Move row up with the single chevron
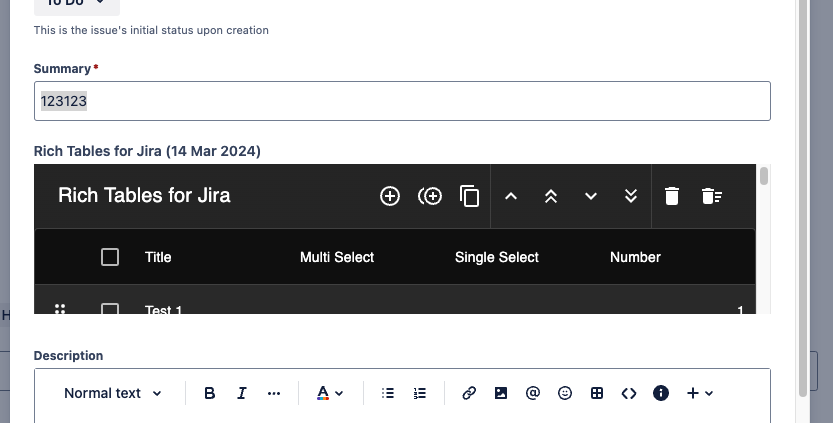This screenshot has width=833, height=423. pos(511,196)
